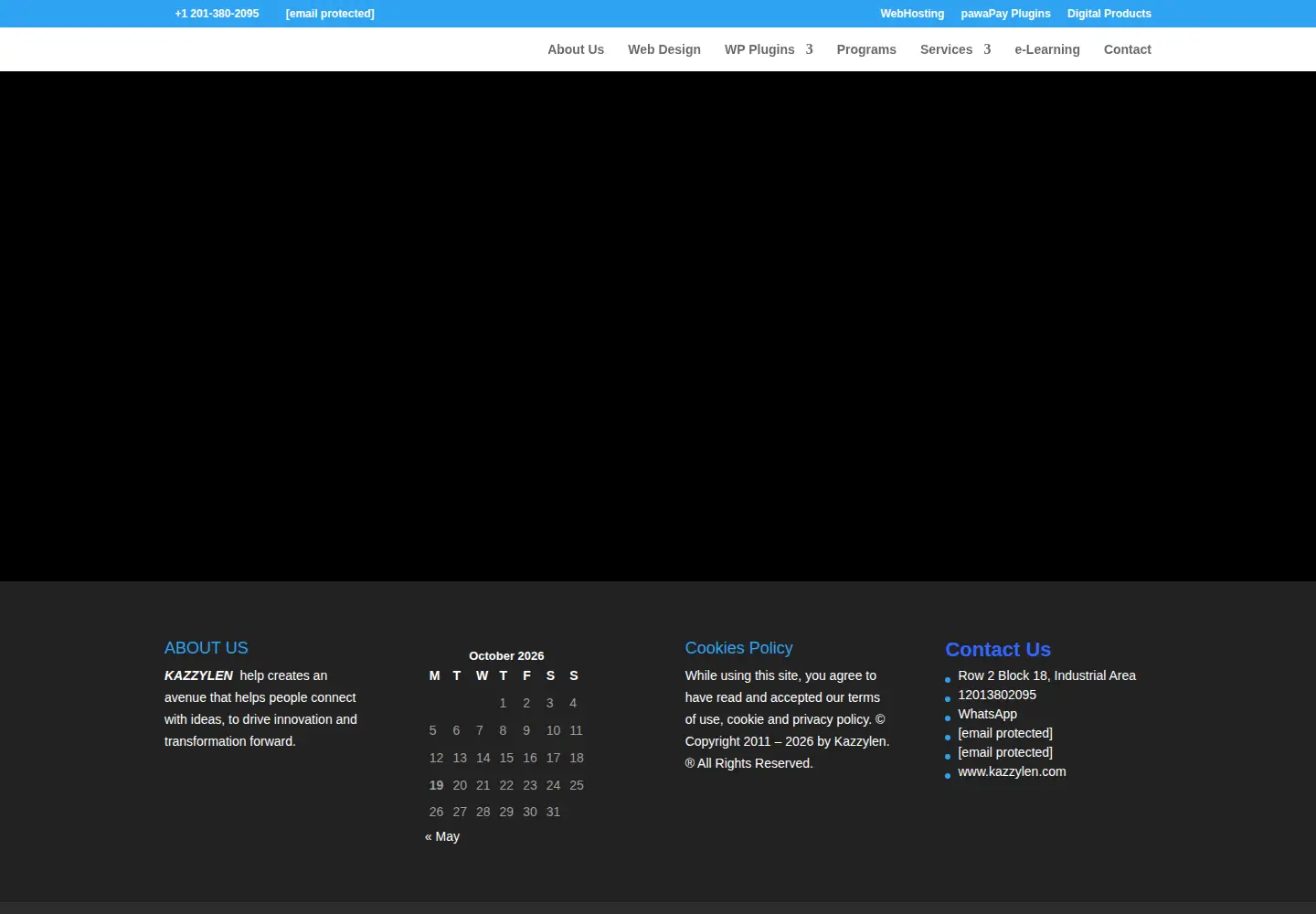Click the KAZZYLEN bold italic text
This screenshot has height=914, width=1316.
coord(198,675)
